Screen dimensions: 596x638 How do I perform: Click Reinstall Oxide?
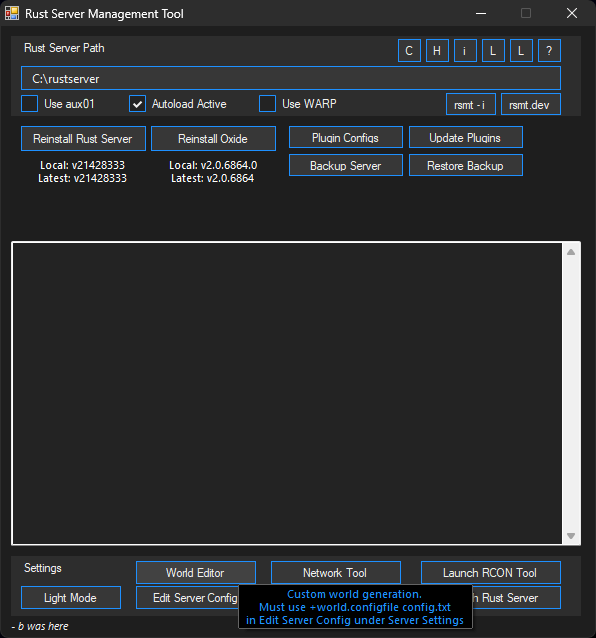coord(213,139)
